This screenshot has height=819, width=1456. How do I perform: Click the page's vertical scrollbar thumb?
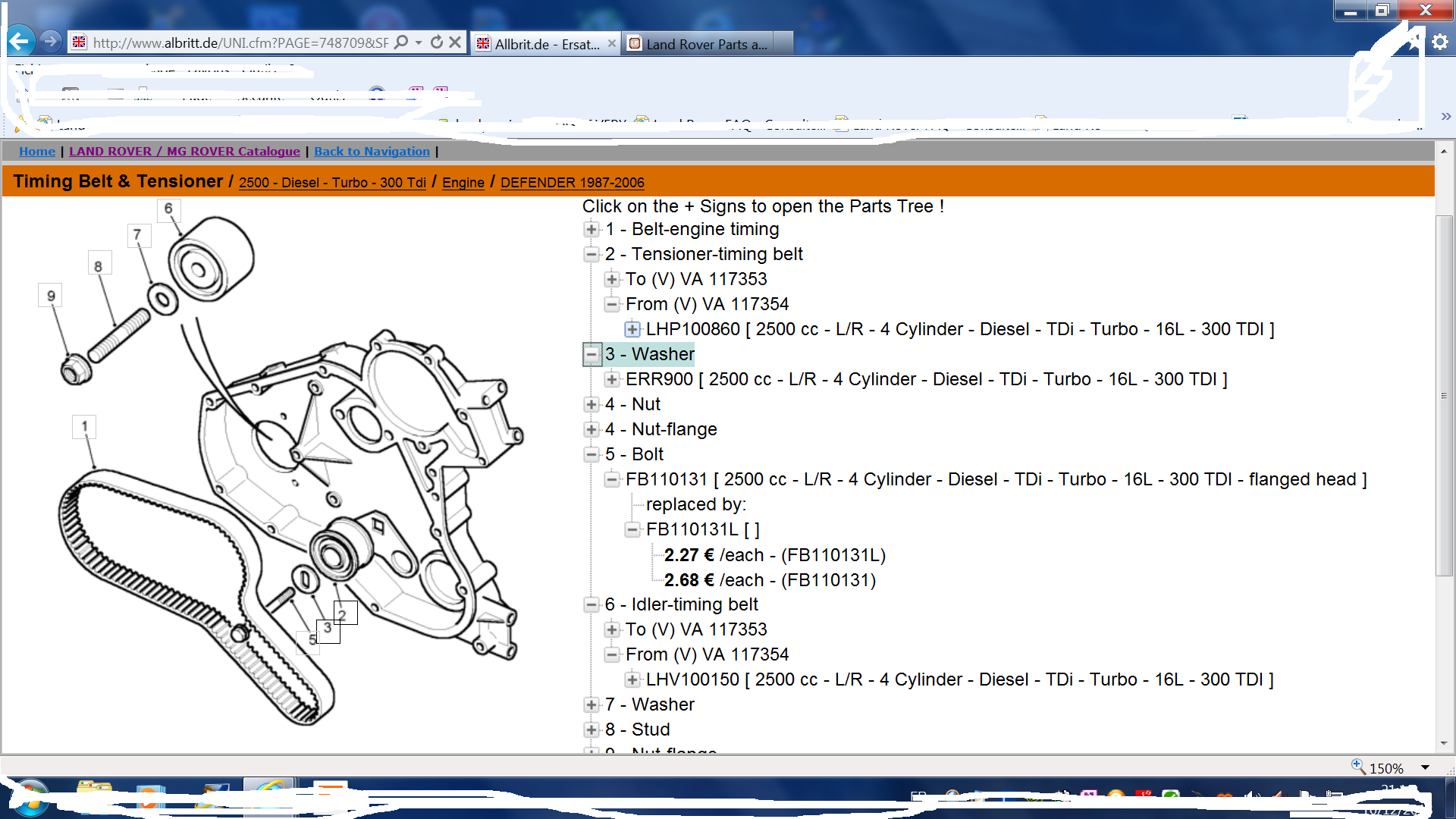coord(1444,394)
